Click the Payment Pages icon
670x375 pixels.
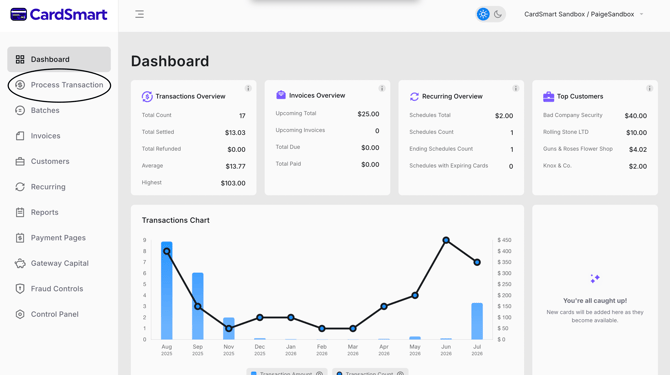point(20,238)
